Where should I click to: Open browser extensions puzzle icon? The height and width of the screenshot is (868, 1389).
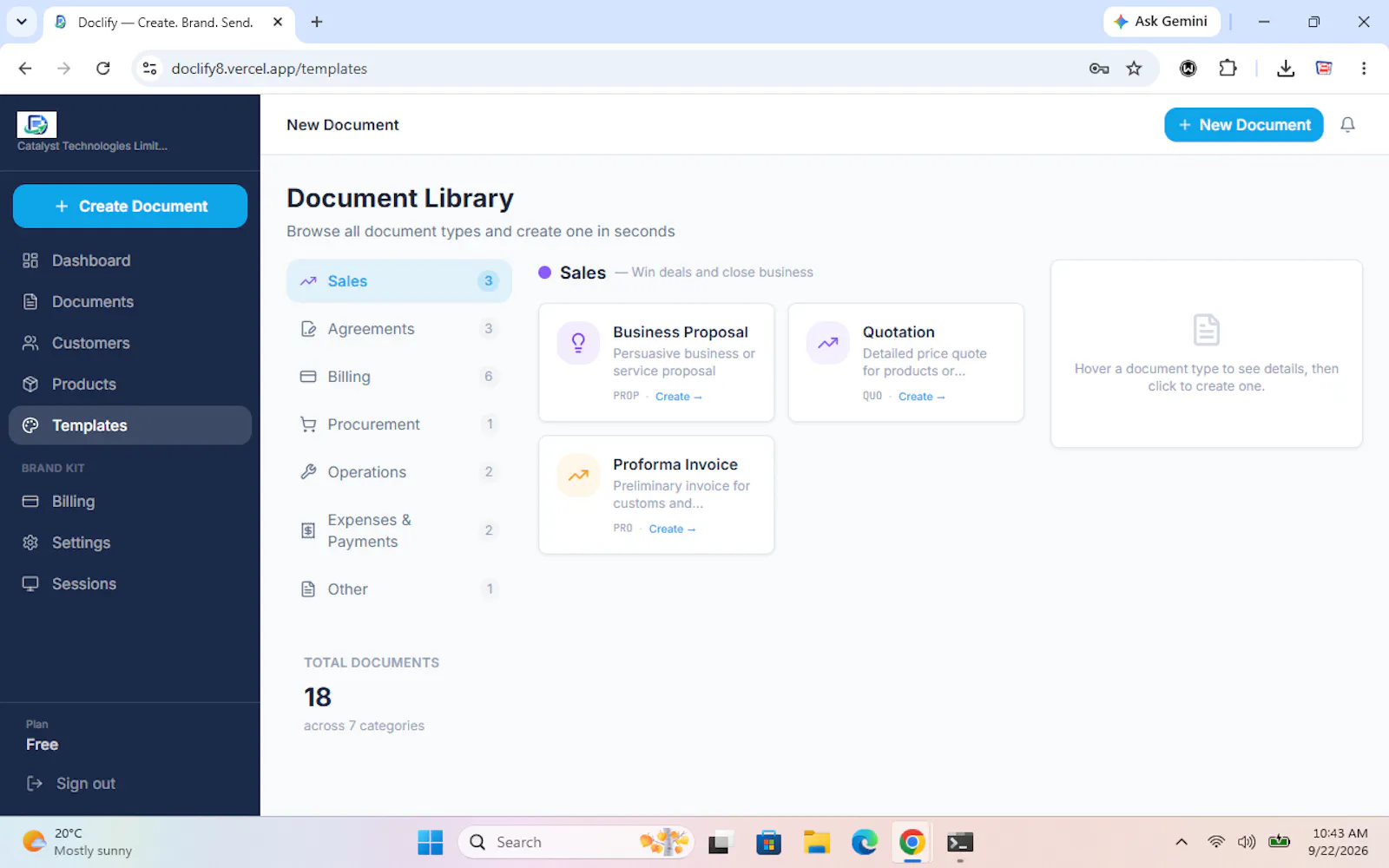click(x=1228, y=69)
